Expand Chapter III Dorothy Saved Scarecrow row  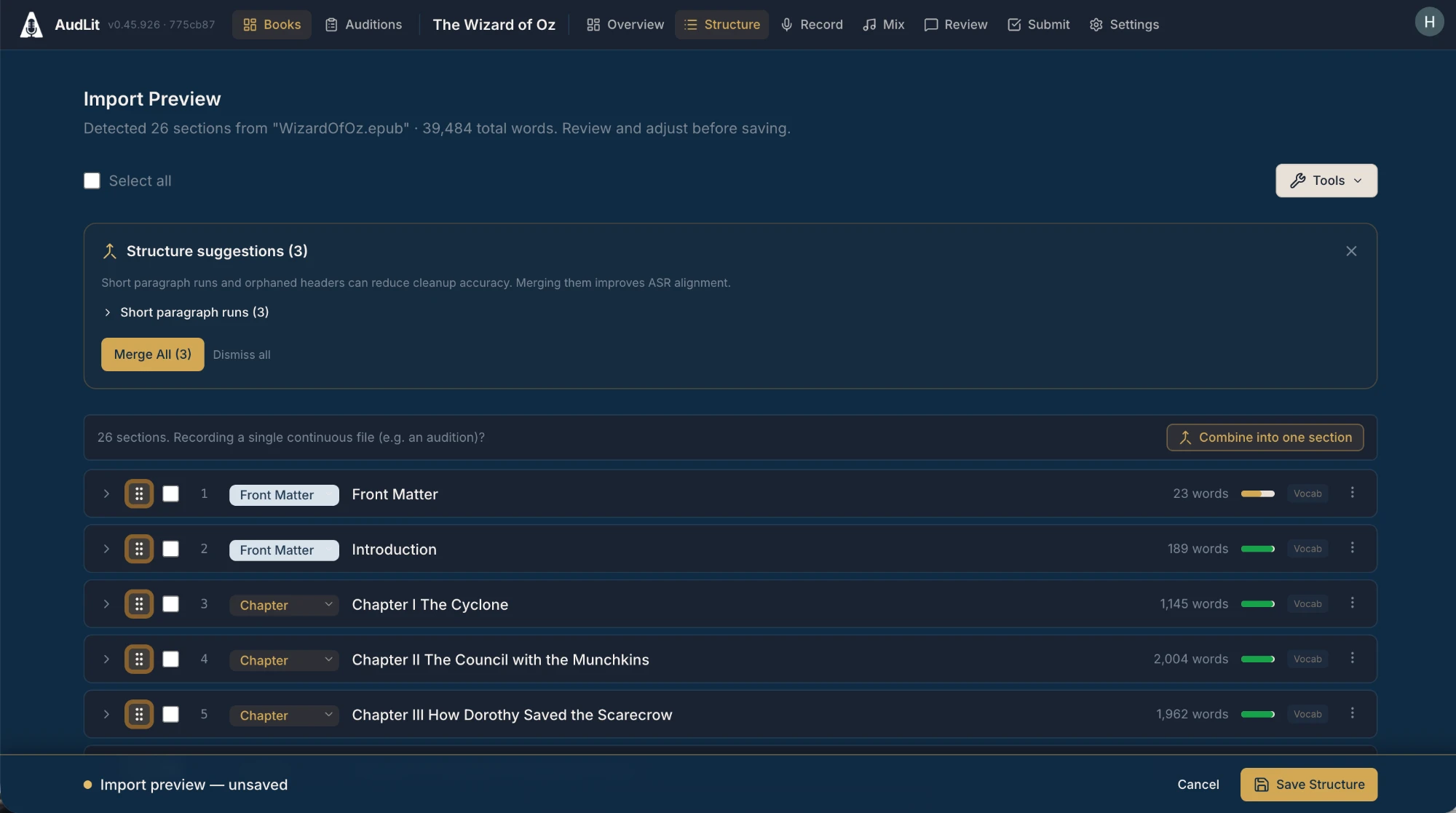click(x=106, y=715)
